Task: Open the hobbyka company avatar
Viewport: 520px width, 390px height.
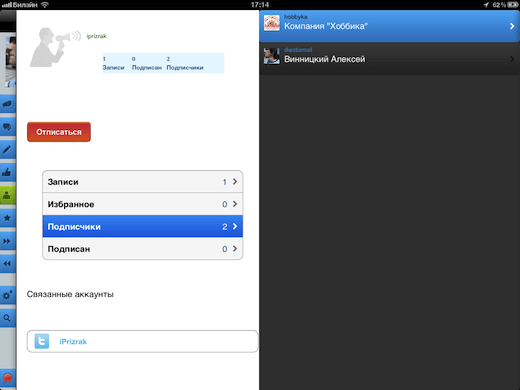Action: click(272, 23)
